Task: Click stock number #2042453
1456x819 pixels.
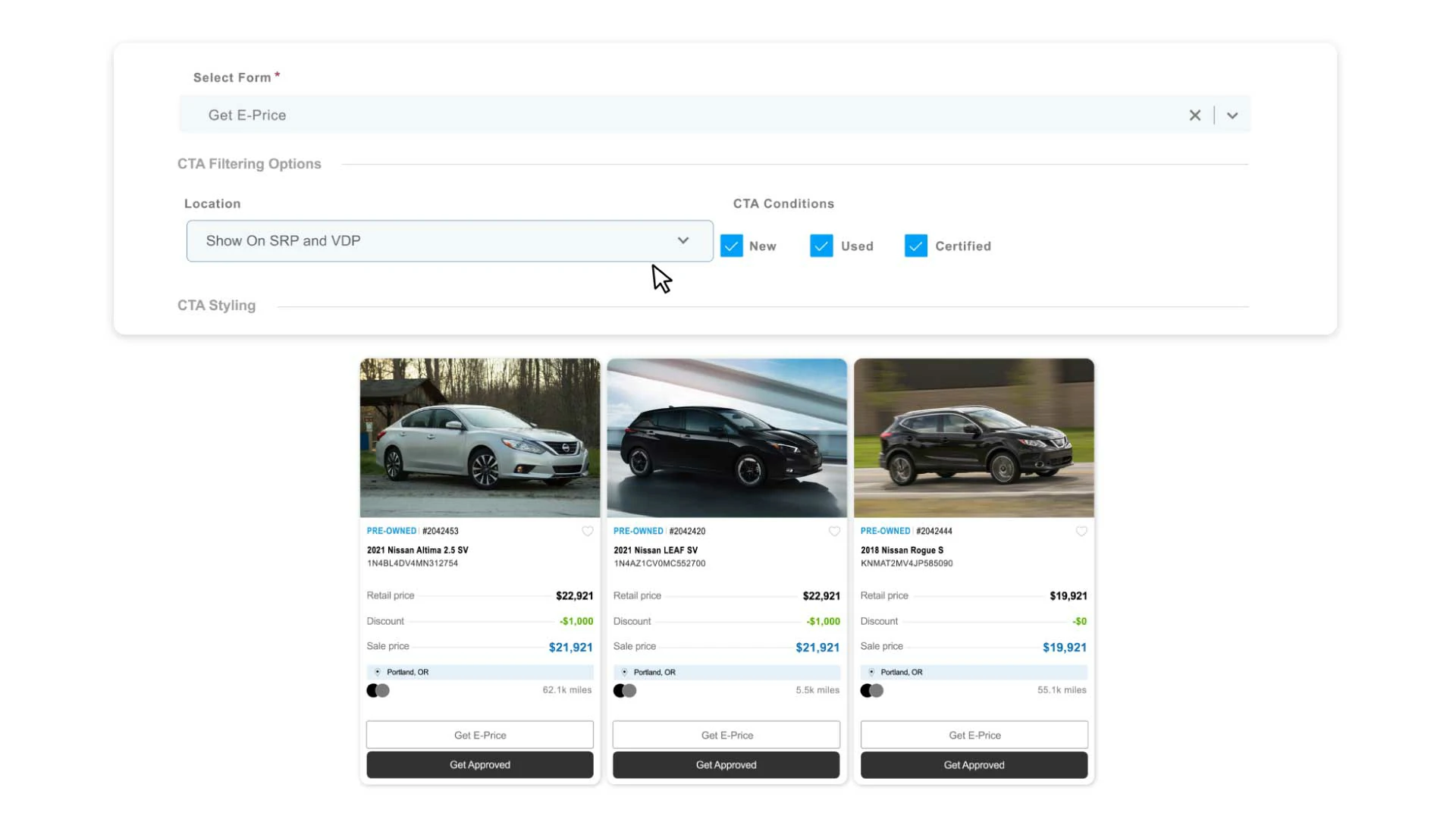Action: coord(440,531)
